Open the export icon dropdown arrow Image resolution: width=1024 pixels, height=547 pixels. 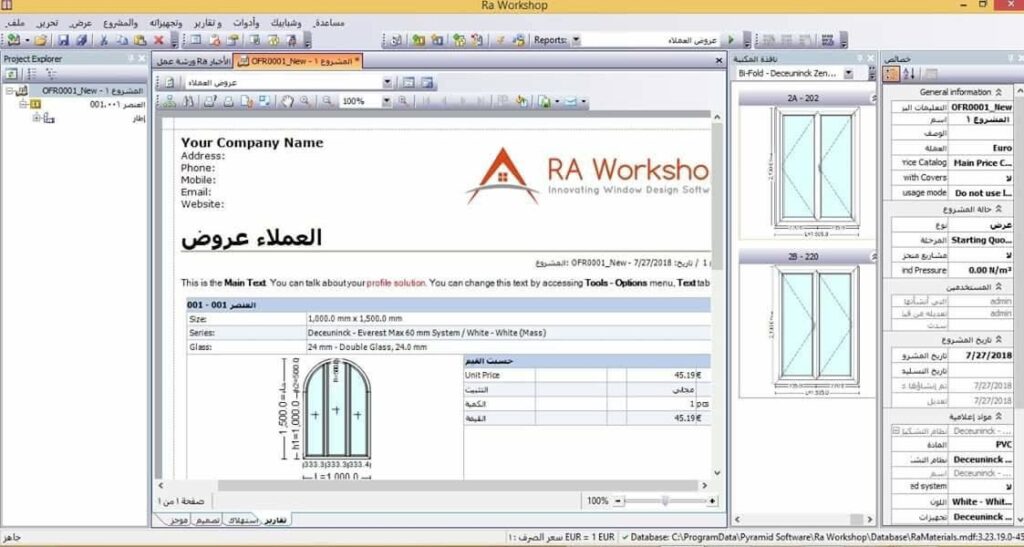556,102
